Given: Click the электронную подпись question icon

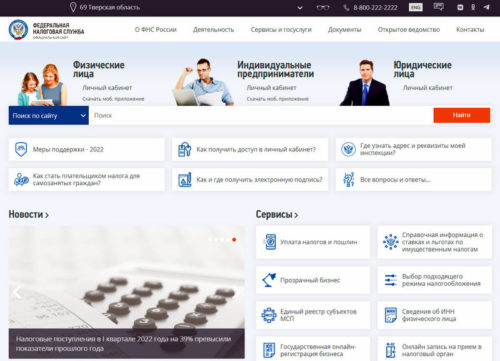Looking at the screenshot, I should (x=185, y=179).
